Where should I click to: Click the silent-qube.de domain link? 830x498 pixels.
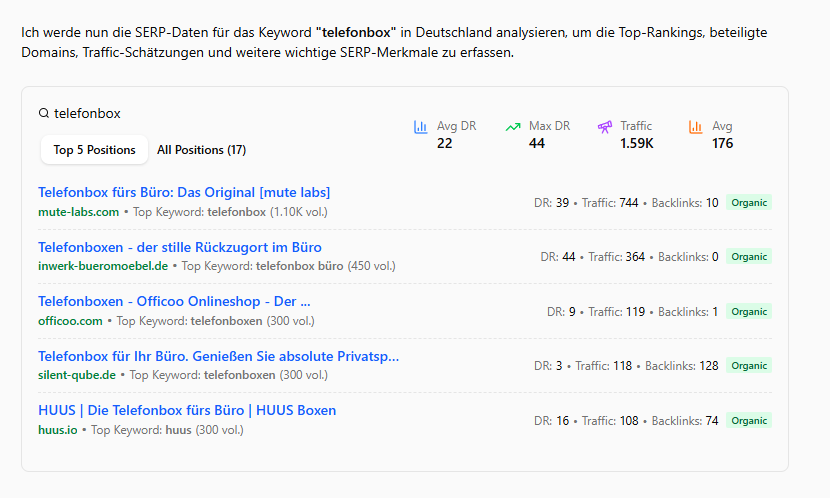point(77,375)
